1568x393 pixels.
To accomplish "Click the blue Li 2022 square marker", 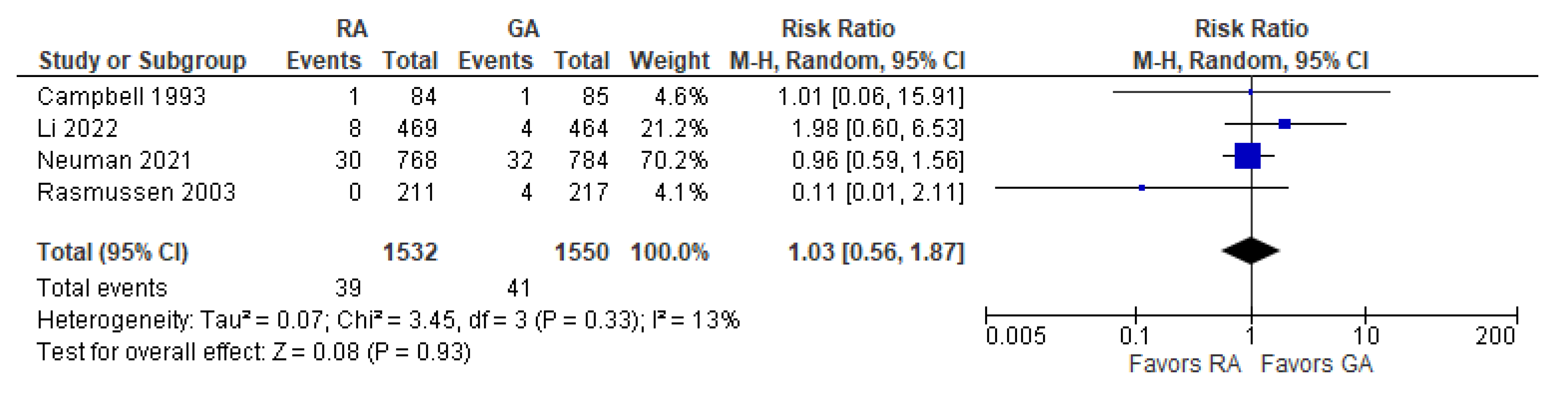I will click(x=1284, y=124).
